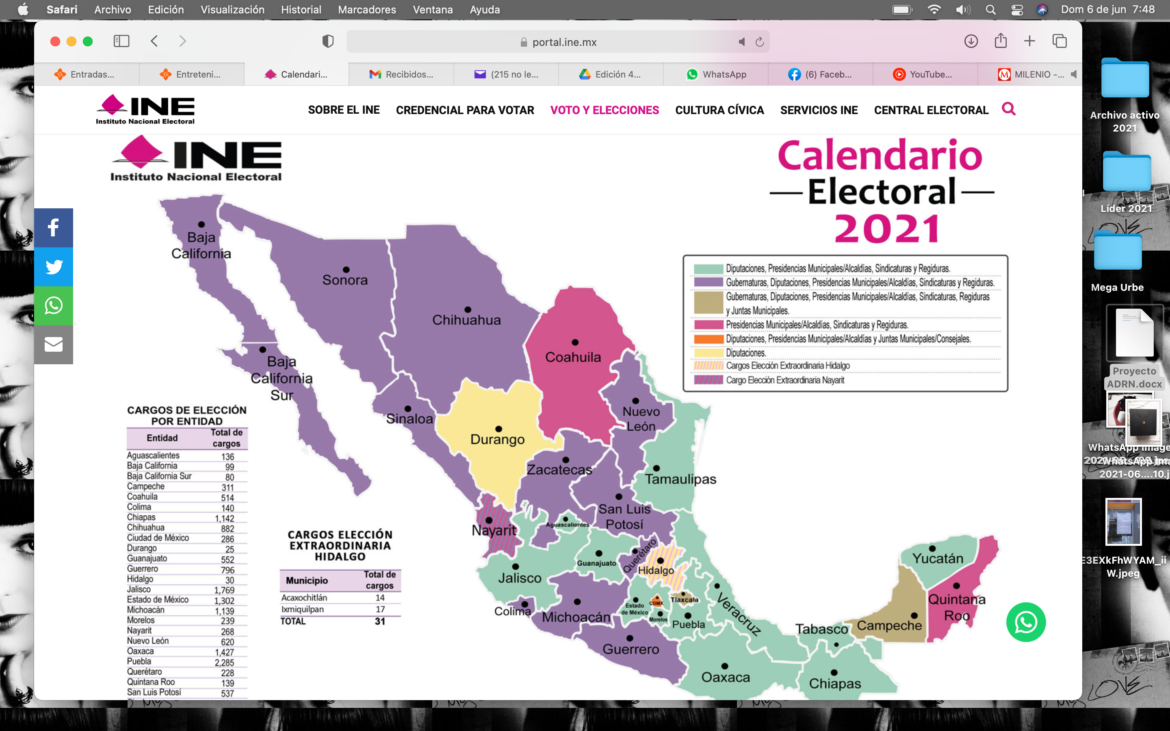Toggle the Safari sidebar

(121, 41)
